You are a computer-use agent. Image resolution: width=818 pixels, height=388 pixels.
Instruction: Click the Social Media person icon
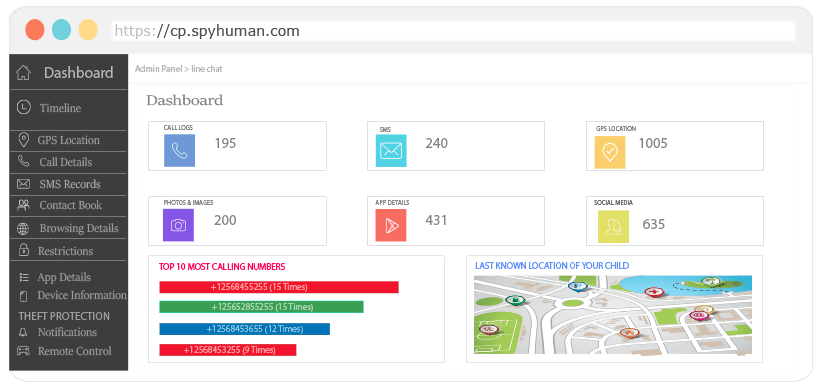pos(613,227)
